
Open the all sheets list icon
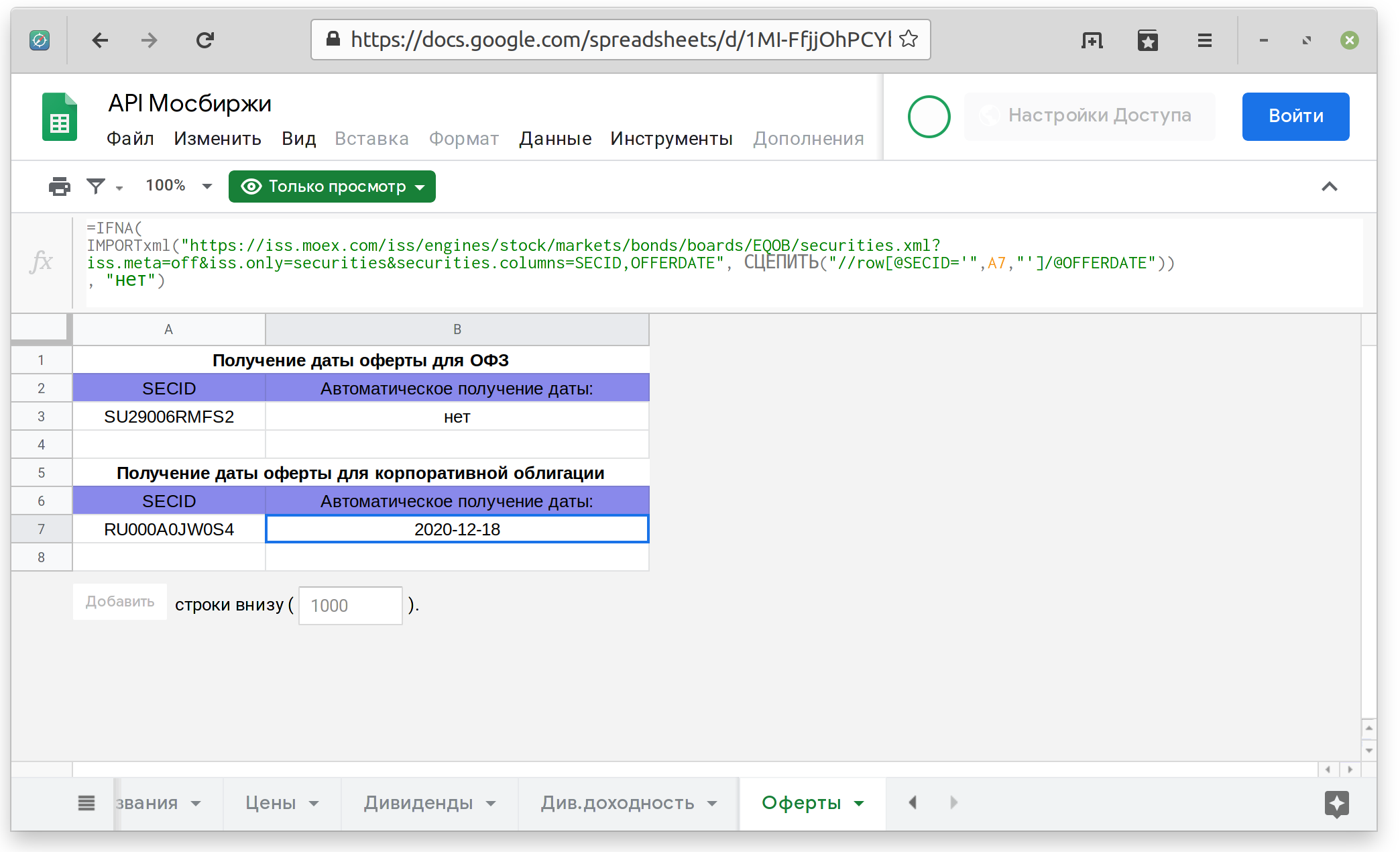point(86,802)
